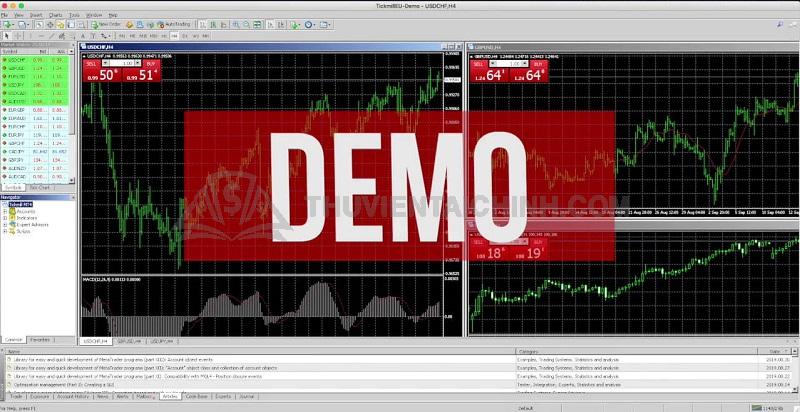
Task: Select the MN timeframe button
Action: pyautogui.click(x=206, y=36)
